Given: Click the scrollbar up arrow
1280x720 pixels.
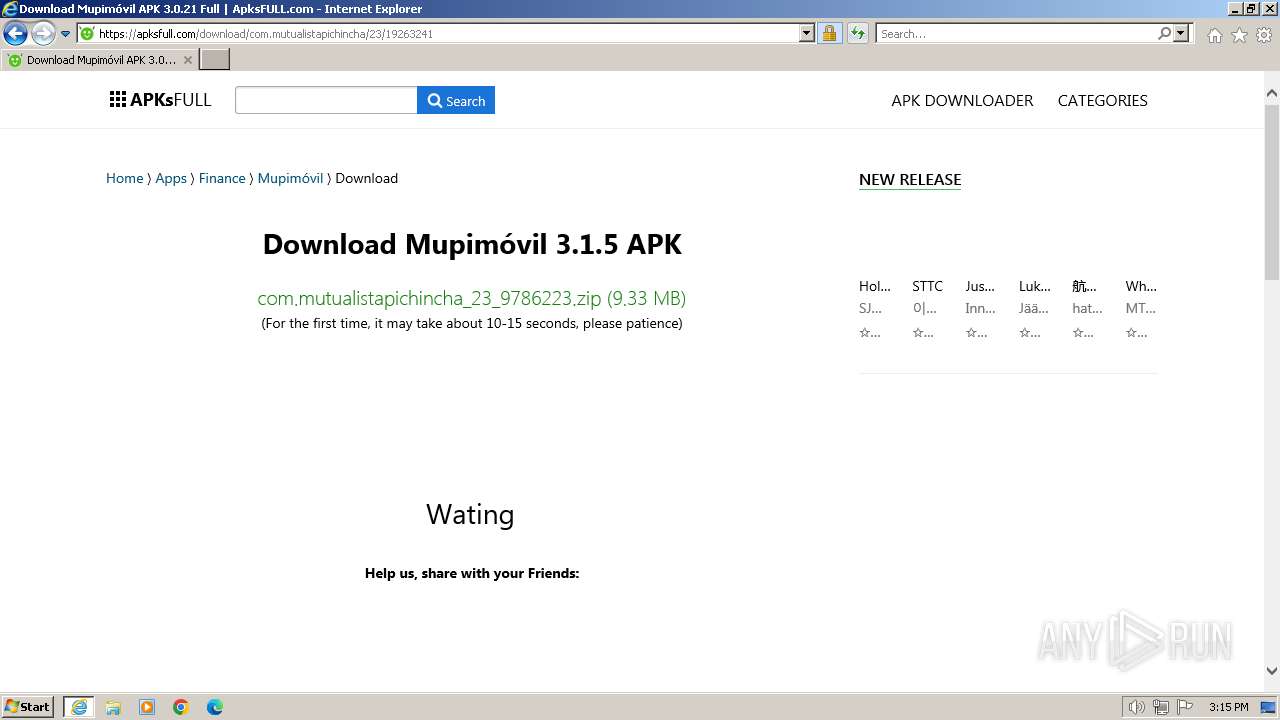Looking at the screenshot, I should coord(1272,93).
